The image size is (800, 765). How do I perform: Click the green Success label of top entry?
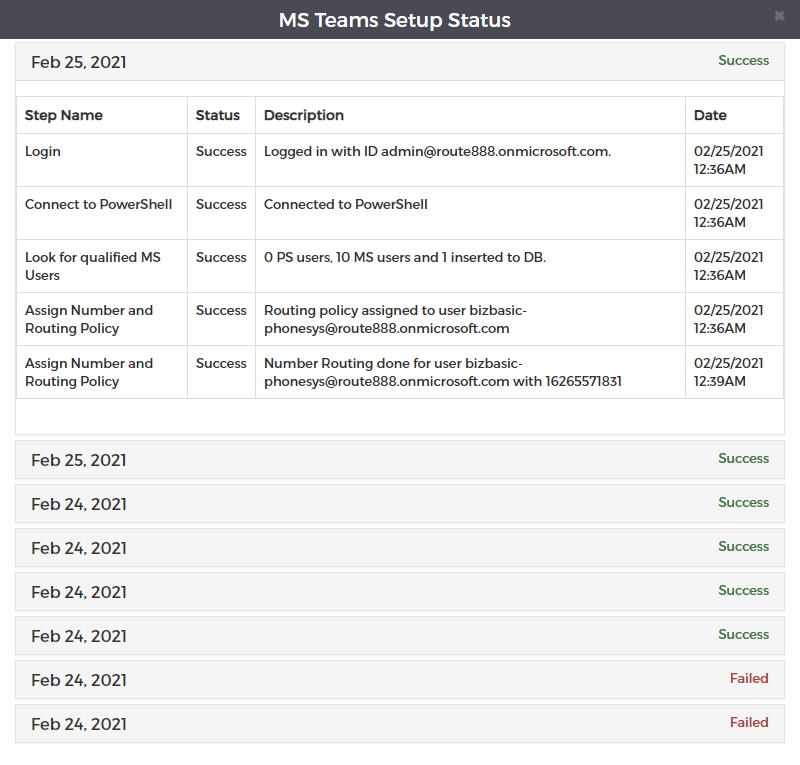point(743,60)
